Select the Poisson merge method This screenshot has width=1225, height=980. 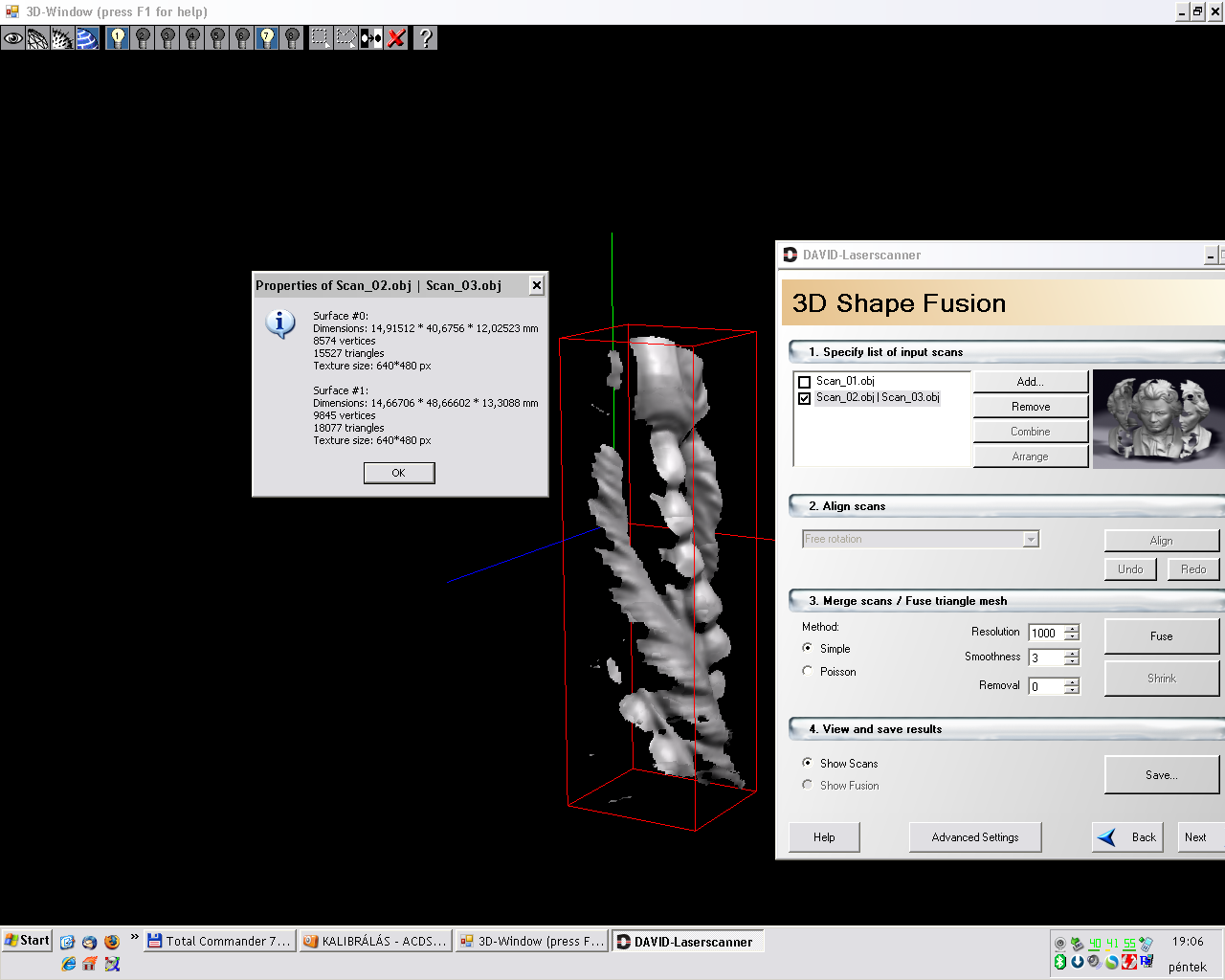click(808, 672)
